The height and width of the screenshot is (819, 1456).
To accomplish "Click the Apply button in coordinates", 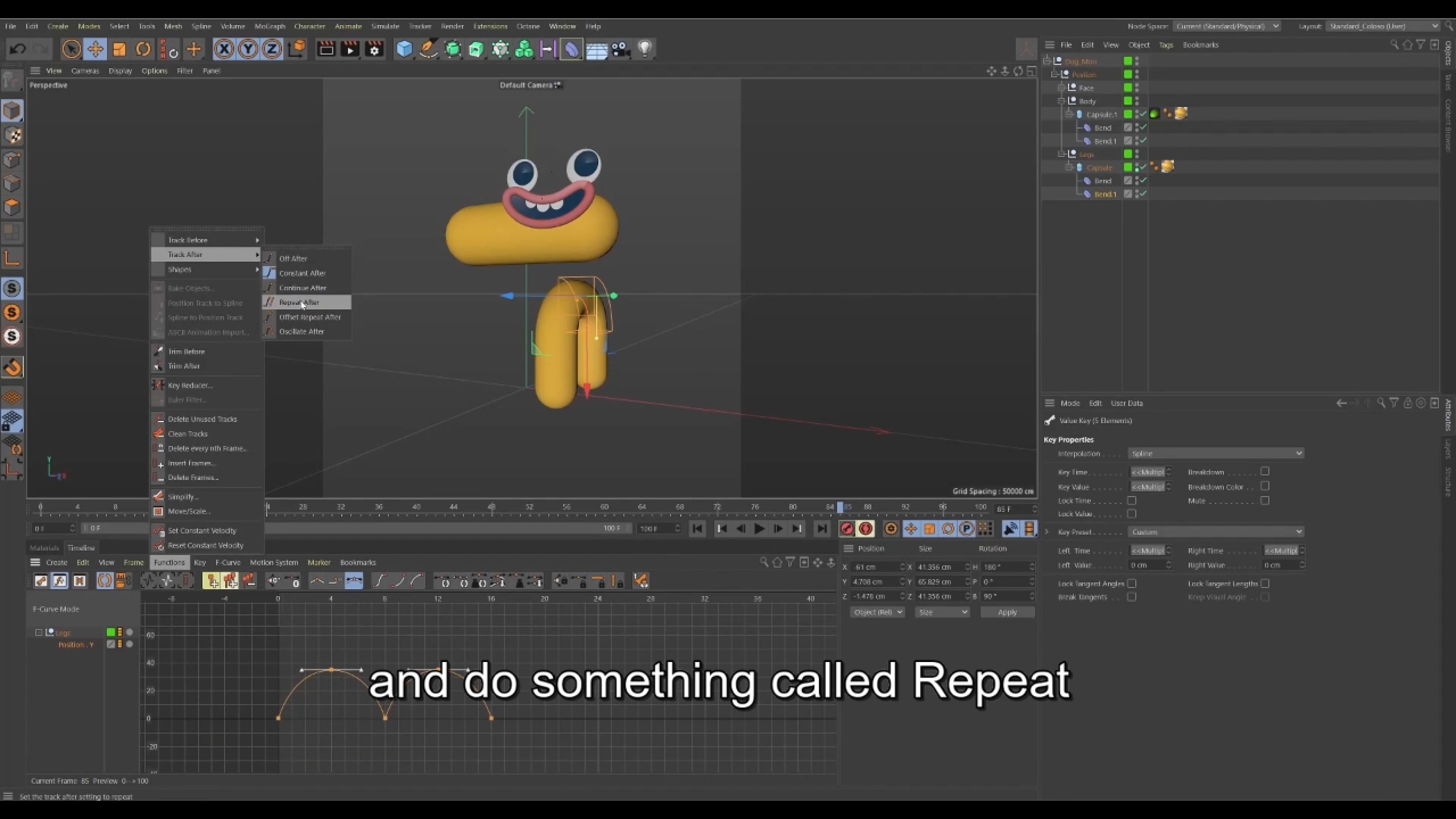I will click(1007, 612).
